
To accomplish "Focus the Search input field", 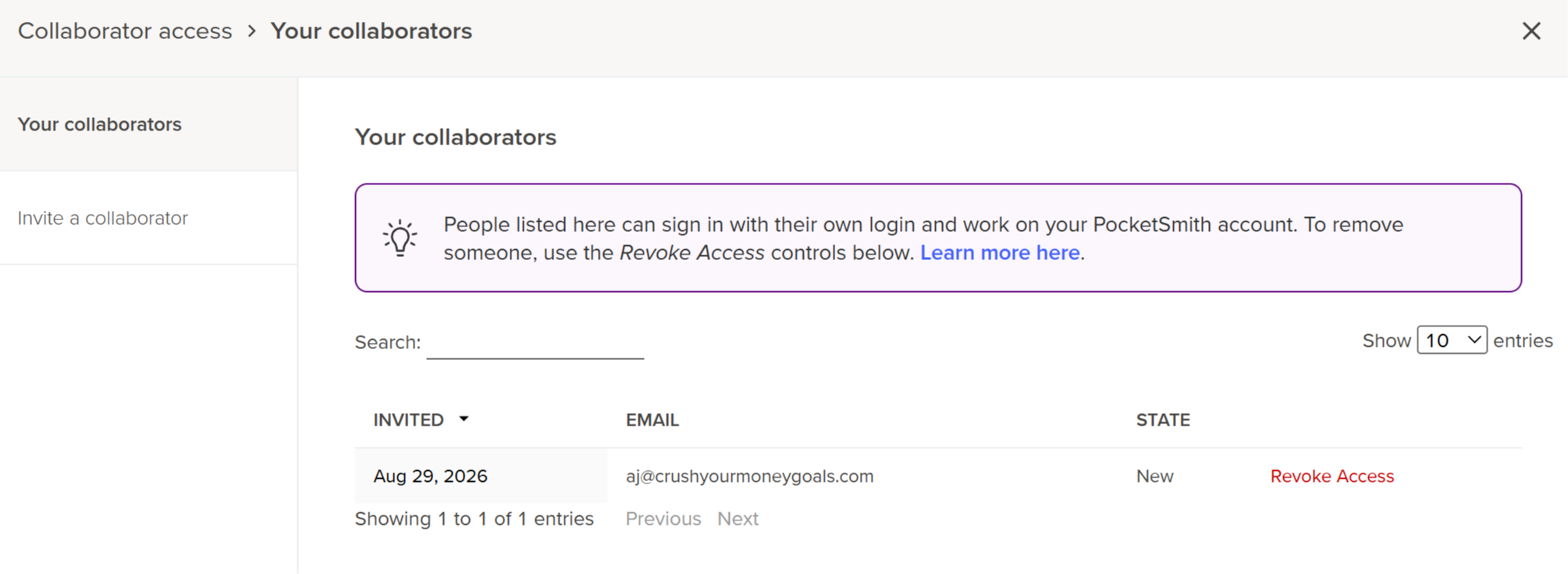I will coord(535,342).
